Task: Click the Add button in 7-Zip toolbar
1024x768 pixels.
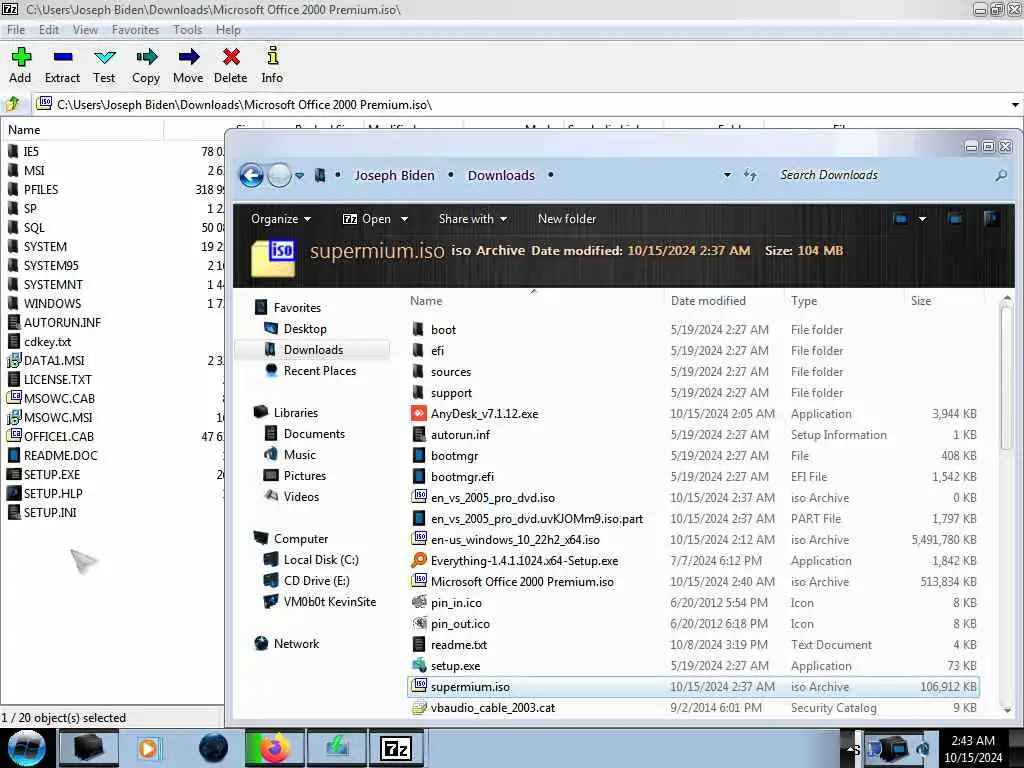Action: [20, 65]
